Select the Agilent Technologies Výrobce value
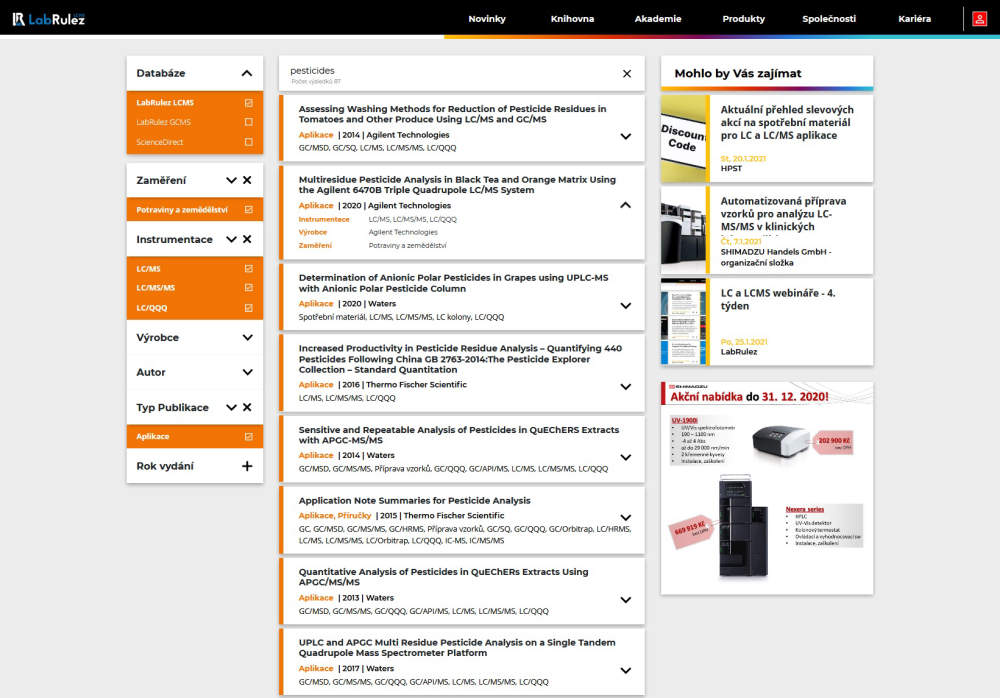 [x=403, y=232]
